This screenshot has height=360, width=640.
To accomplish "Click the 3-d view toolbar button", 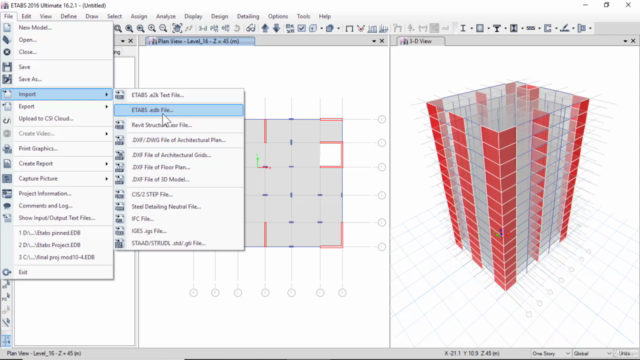I will (202, 28).
